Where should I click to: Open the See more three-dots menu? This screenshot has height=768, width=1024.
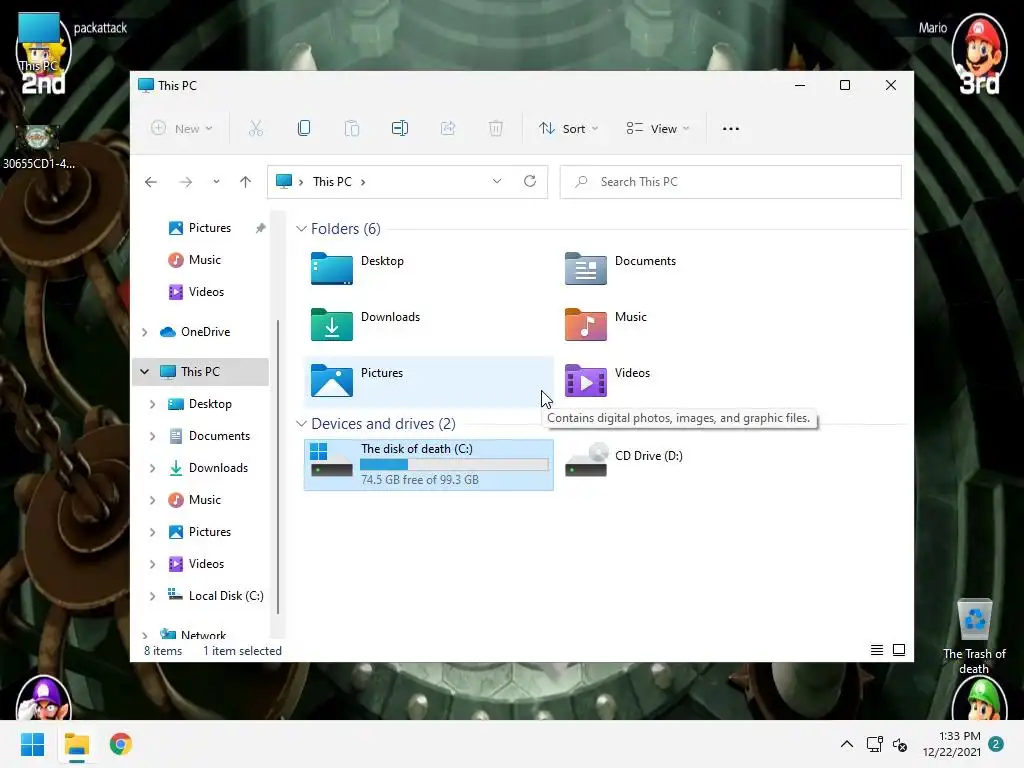pyautogui.click(x=731, y=129)
